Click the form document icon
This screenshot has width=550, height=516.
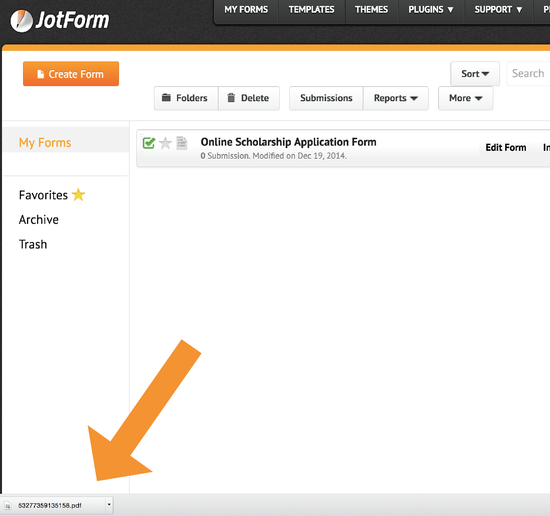click(182, 143)
